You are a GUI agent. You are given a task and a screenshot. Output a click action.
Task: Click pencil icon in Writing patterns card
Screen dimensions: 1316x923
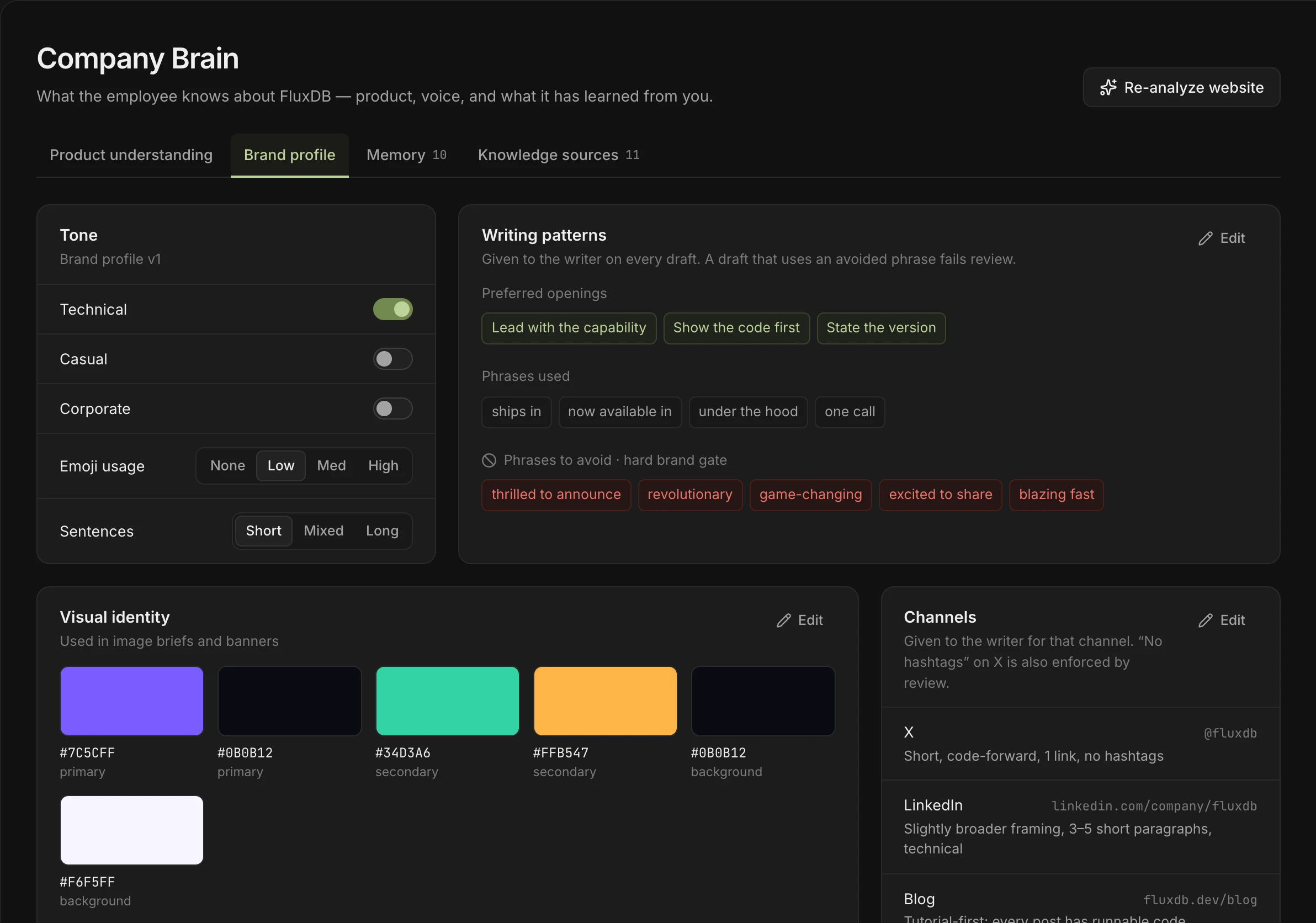click(1206, 238)
